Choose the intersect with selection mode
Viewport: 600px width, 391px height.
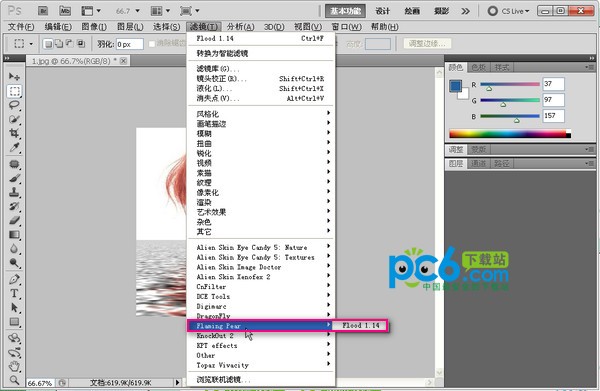(x=81, y=44)
